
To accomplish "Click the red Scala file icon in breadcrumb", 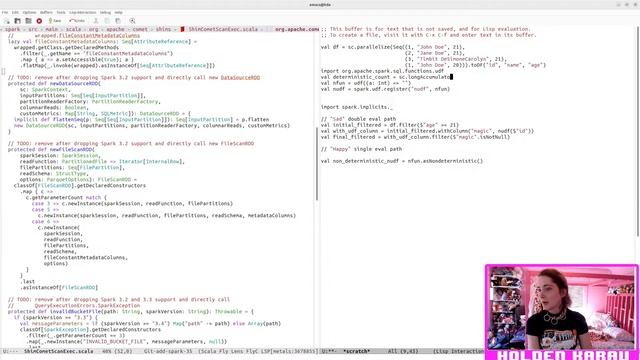I will pyautogui.click(x=182, y=29).
